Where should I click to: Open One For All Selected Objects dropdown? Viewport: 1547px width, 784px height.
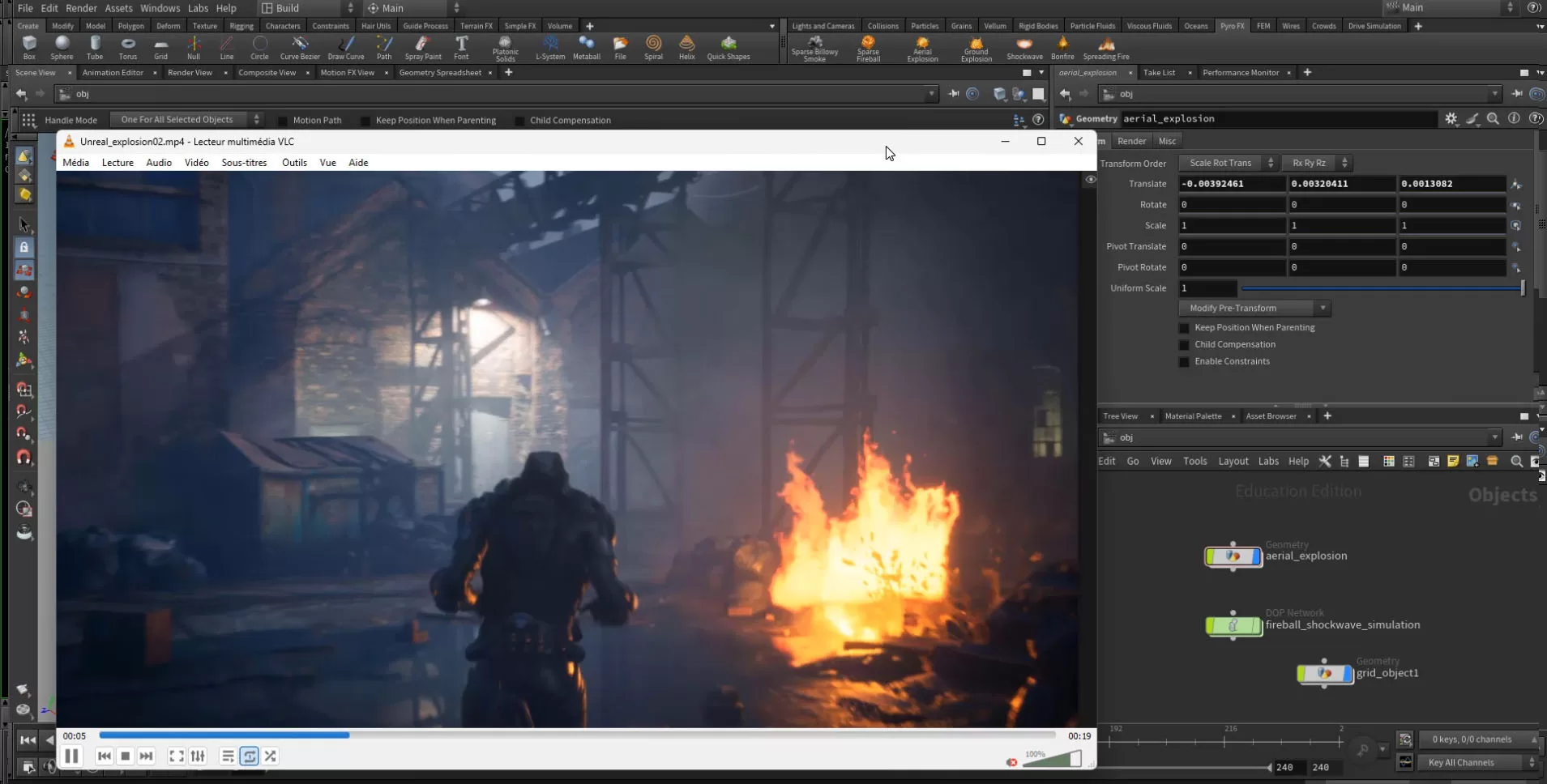[x=186, y=120]
